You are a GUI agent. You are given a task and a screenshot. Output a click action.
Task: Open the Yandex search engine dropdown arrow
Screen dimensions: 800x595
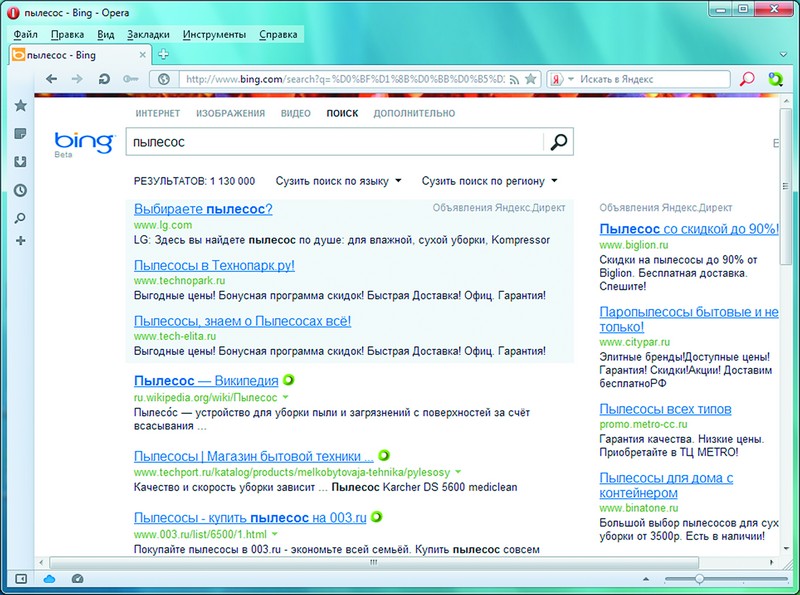(x=571, y=79)
